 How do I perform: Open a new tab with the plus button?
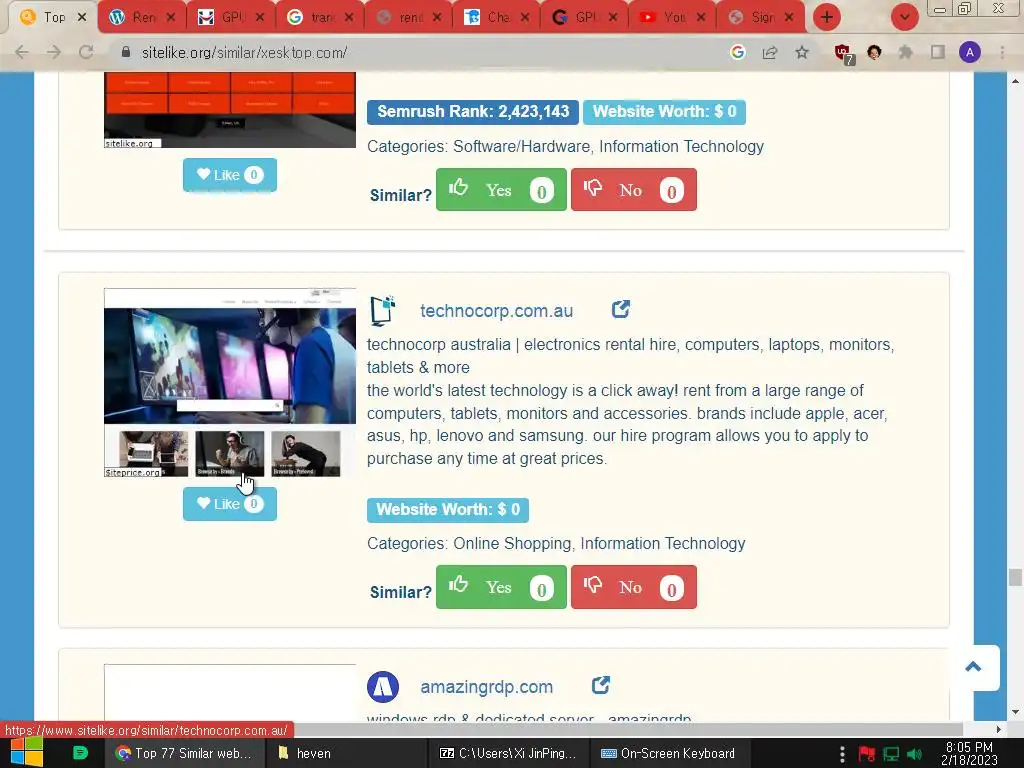point(827,17)
